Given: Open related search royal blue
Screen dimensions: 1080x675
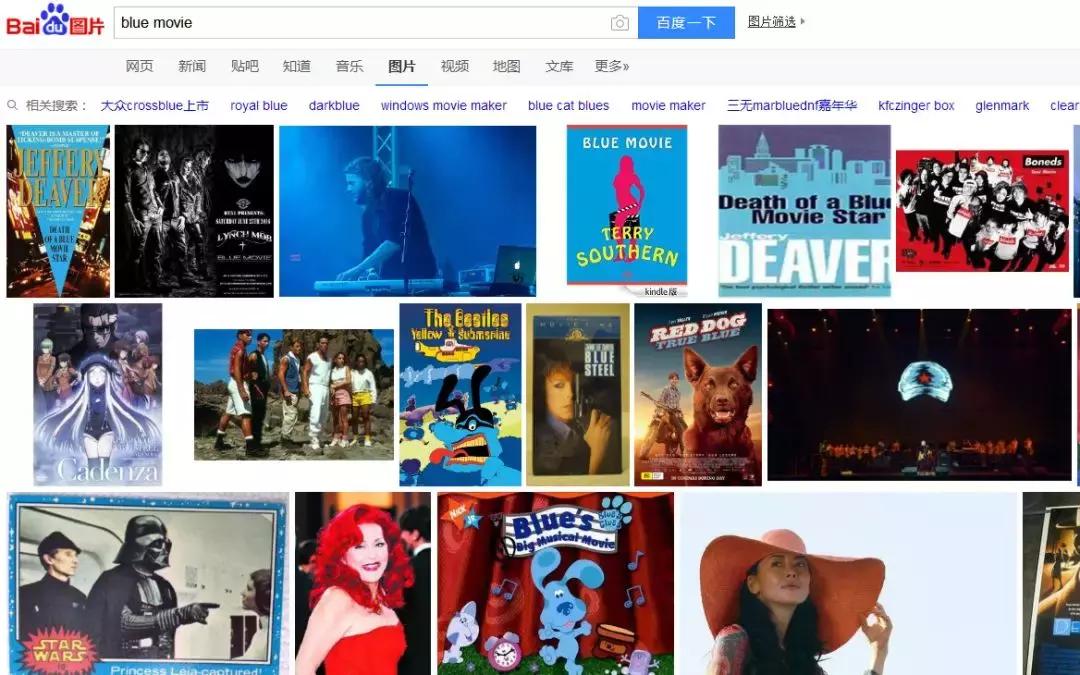Looking at the screenshot, I should click(259, 105).
